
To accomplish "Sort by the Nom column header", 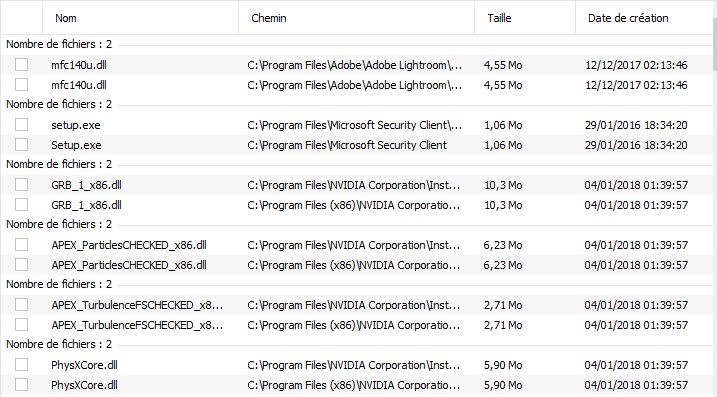I will click(x=140, y=18).
